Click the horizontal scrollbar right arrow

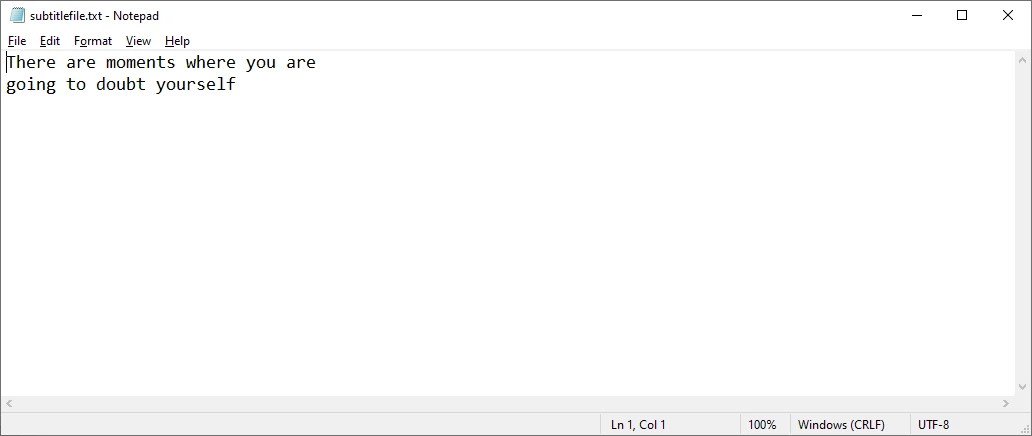pos(1007,404)
